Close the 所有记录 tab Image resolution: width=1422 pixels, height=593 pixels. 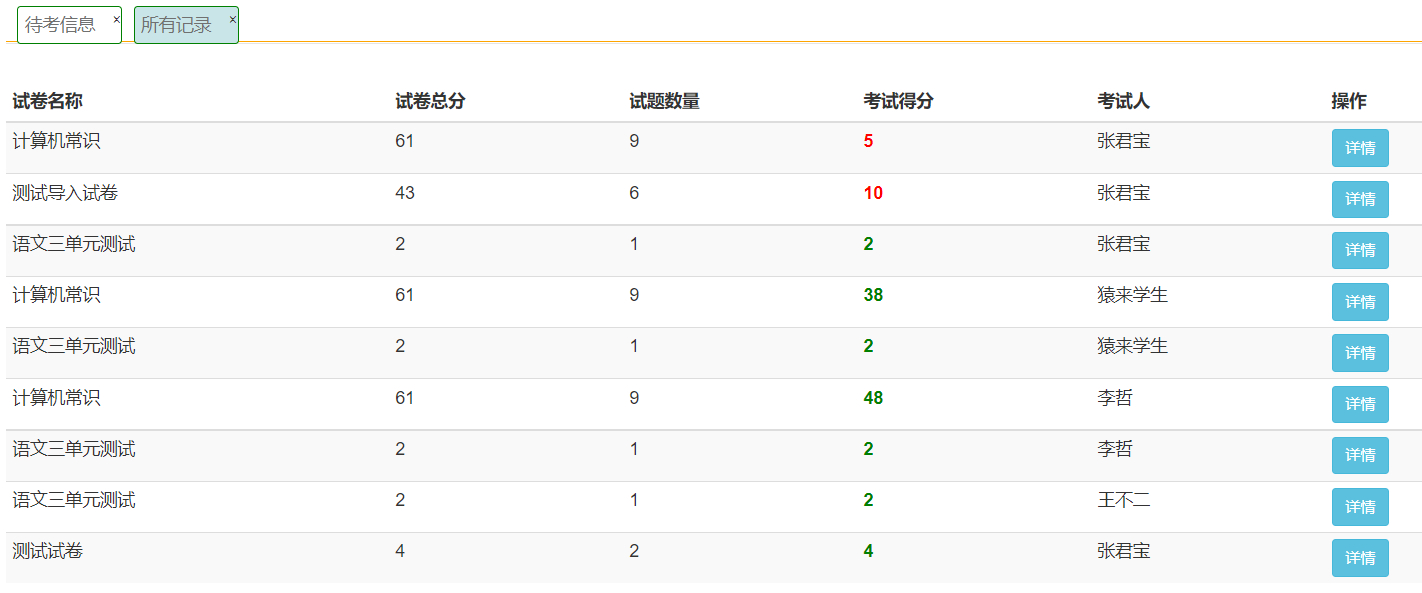[x=233, y=19]
